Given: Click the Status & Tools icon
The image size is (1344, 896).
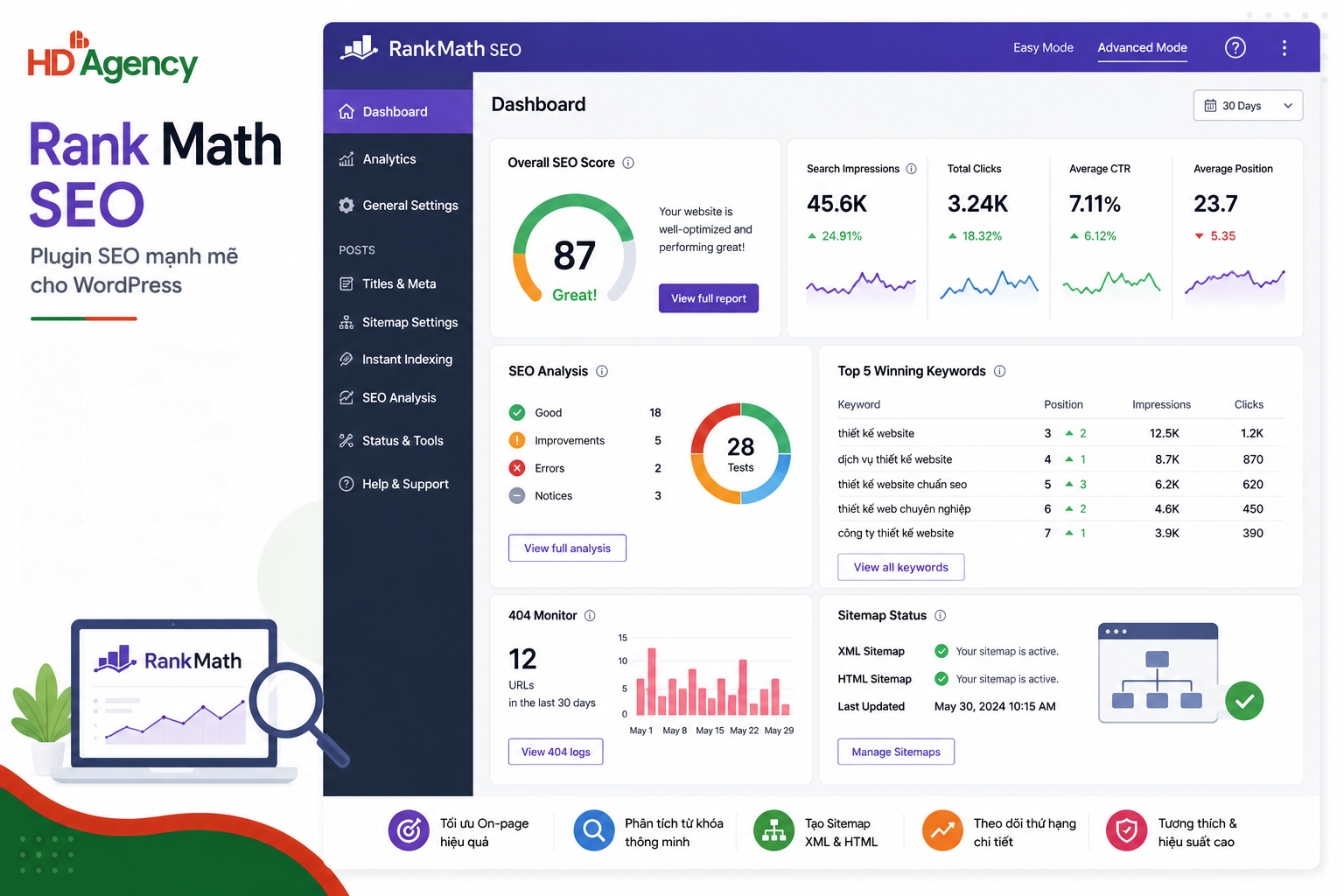Looking at the screenshot, I should [347, 440].
